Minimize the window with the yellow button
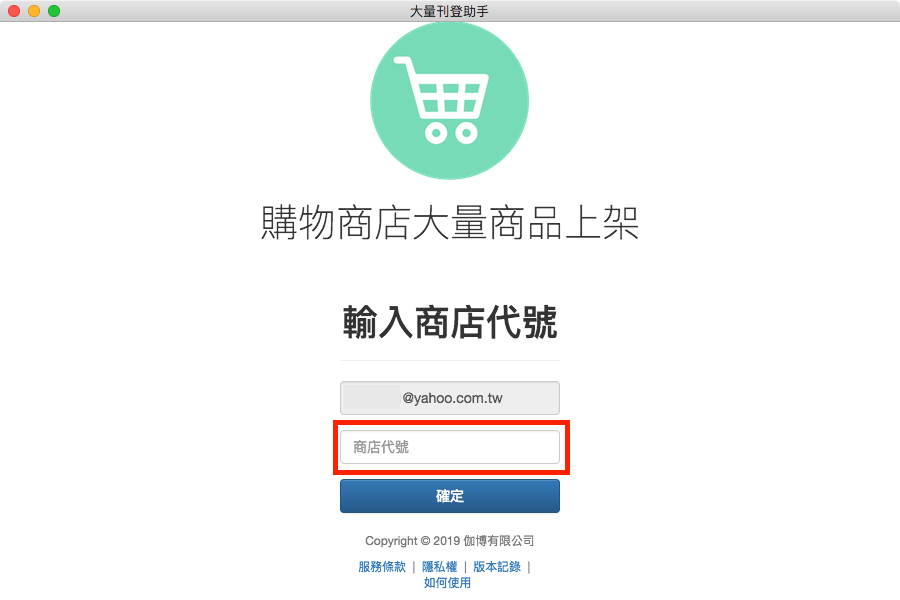The height and width of the screenshot is (600, 900). 34,11
